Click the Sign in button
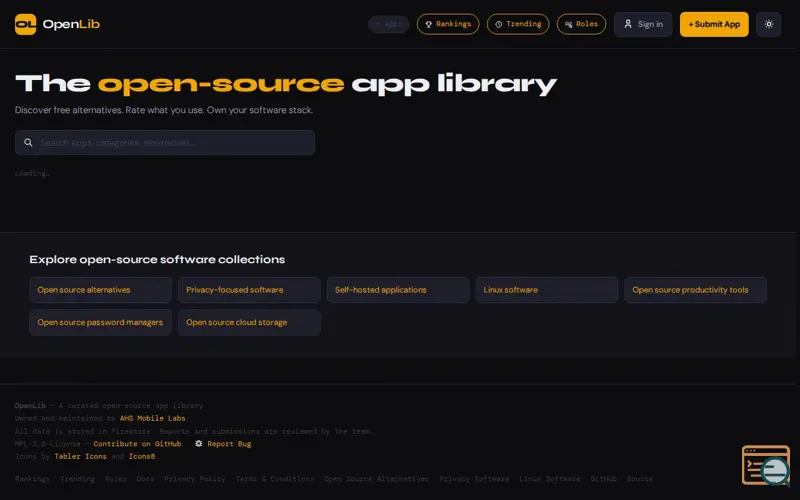This screenshot has height=500, width=800. click(x=643, y=24)
